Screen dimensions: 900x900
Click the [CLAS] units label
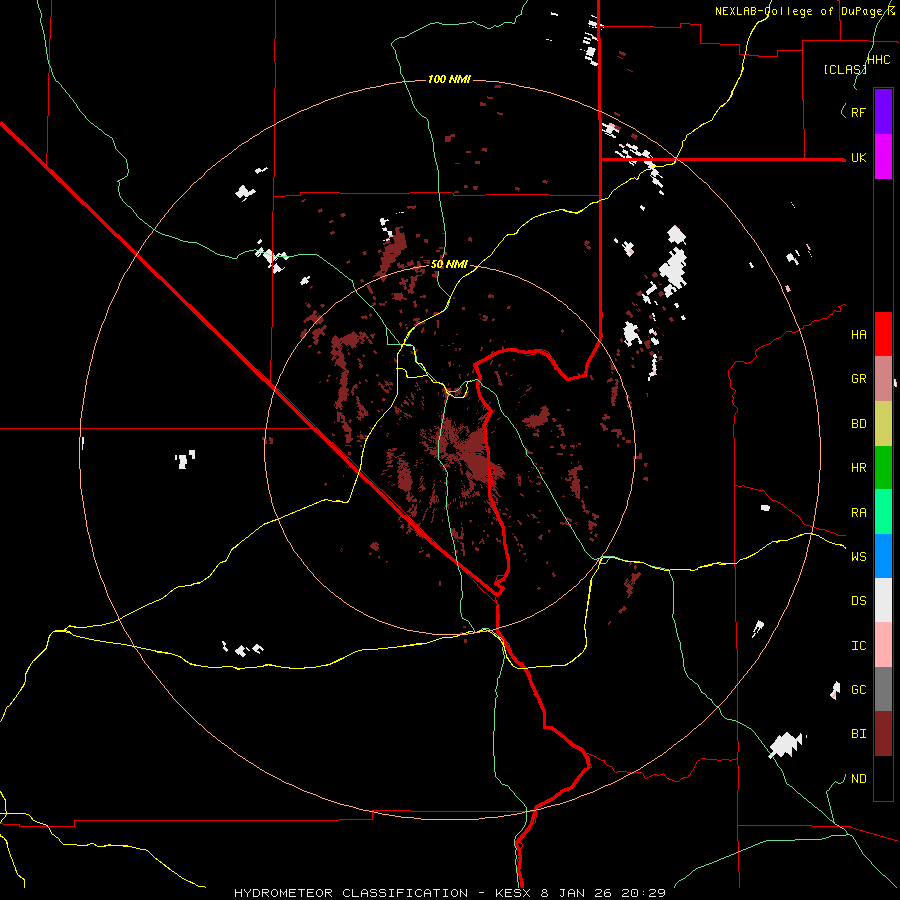(845, 70)
